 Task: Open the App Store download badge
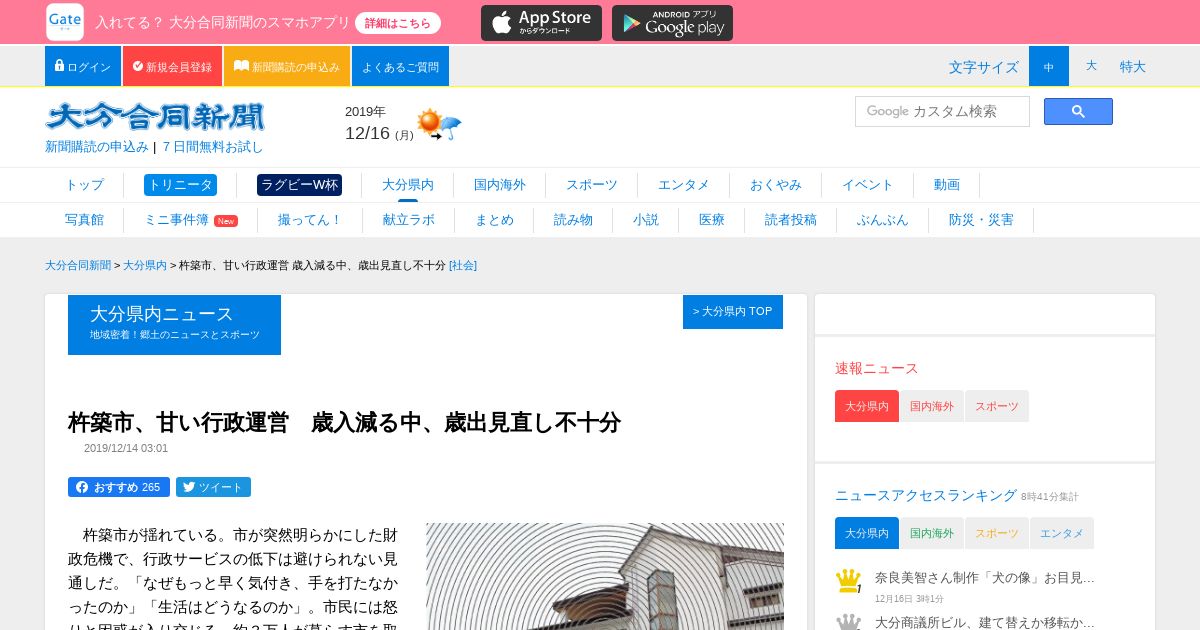[x=541, y=23]
